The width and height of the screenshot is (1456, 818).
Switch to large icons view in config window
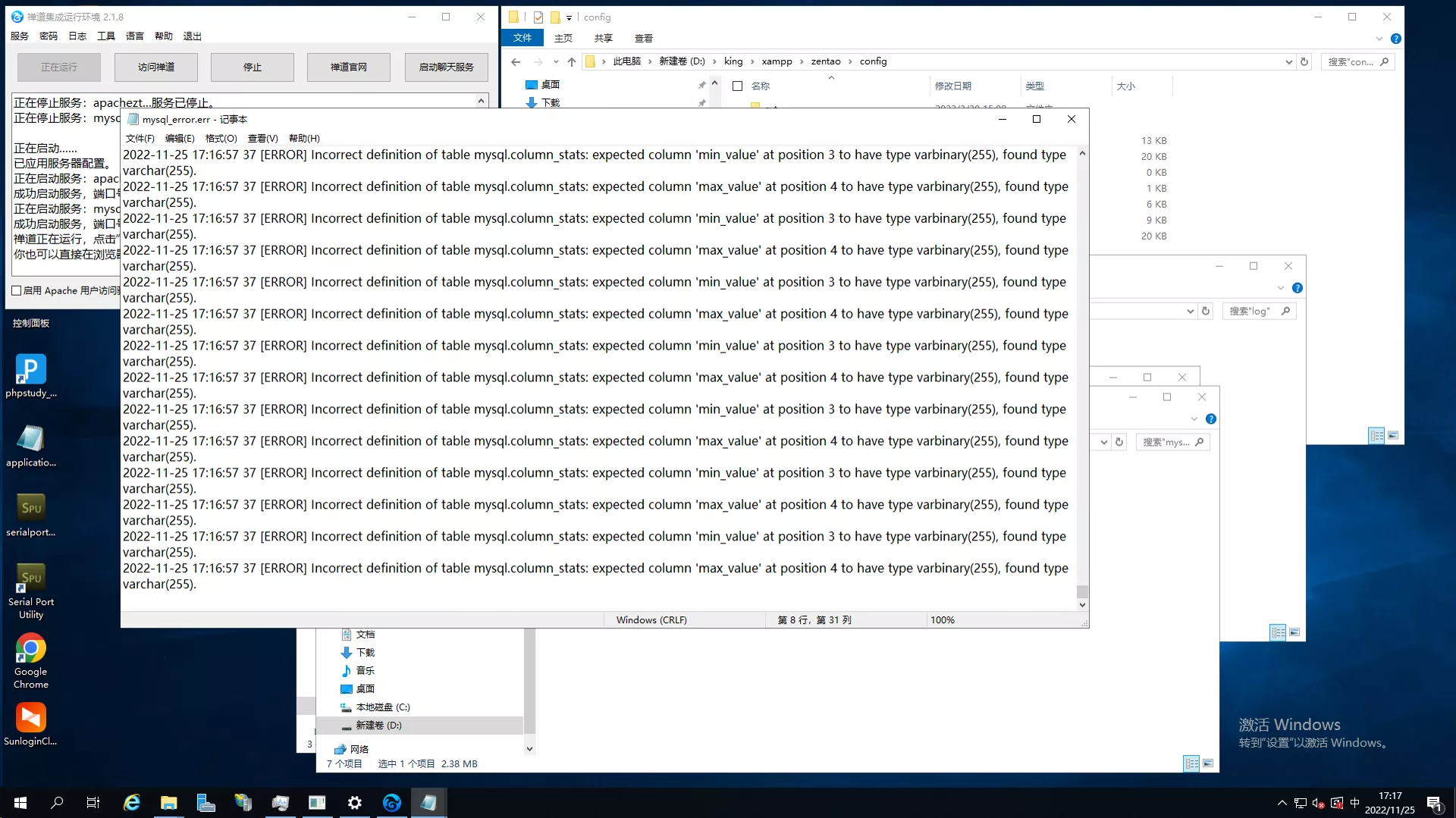[x=1393, y=436]
